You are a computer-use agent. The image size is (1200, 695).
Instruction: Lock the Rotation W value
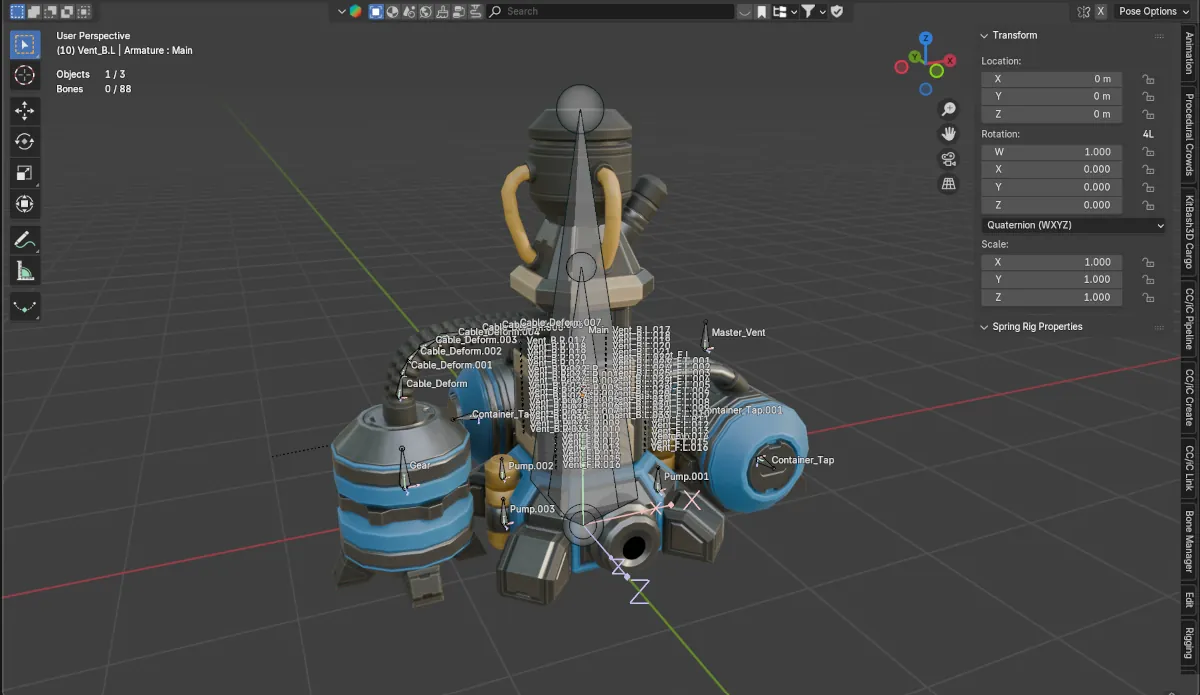1148,153
